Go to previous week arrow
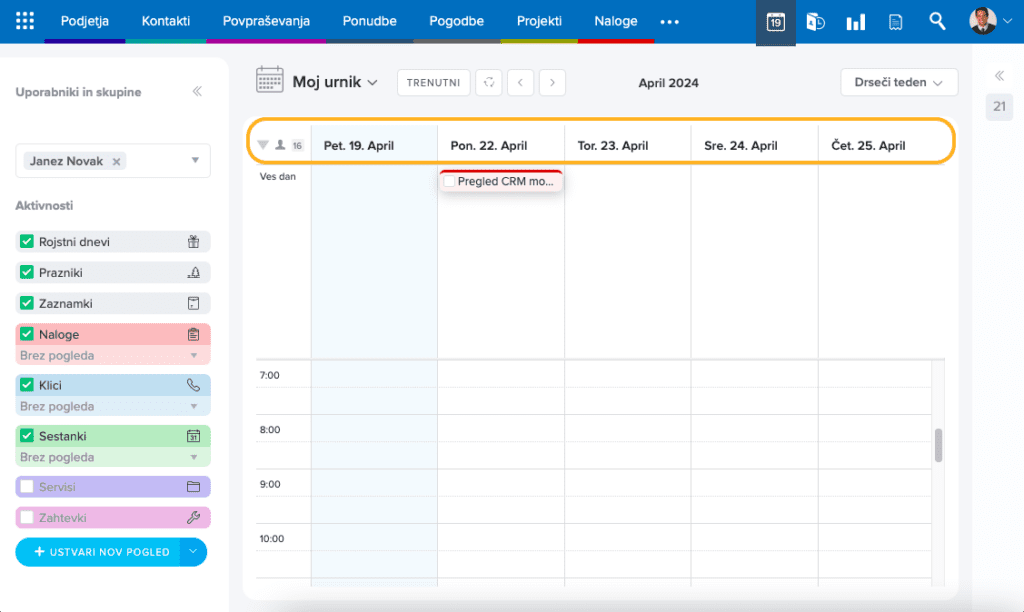 pos(520,83)
